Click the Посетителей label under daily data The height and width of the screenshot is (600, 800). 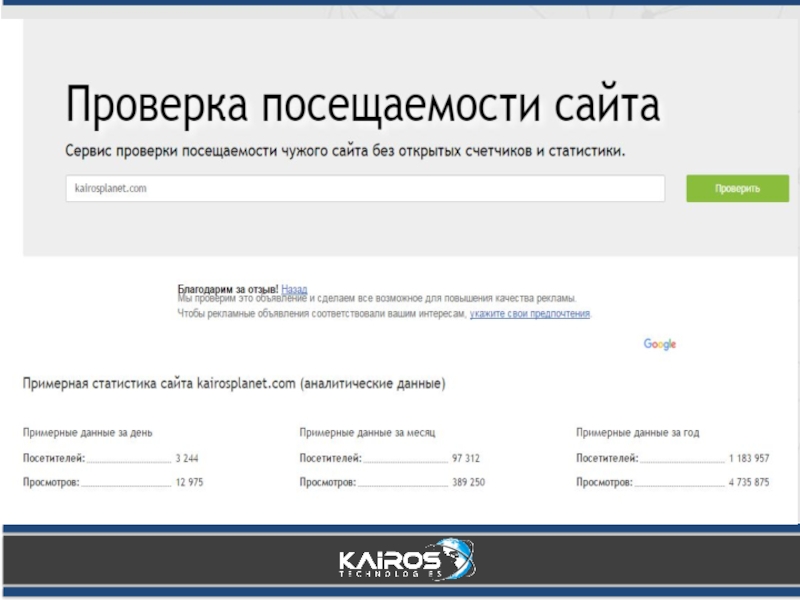tap(54, 458)
